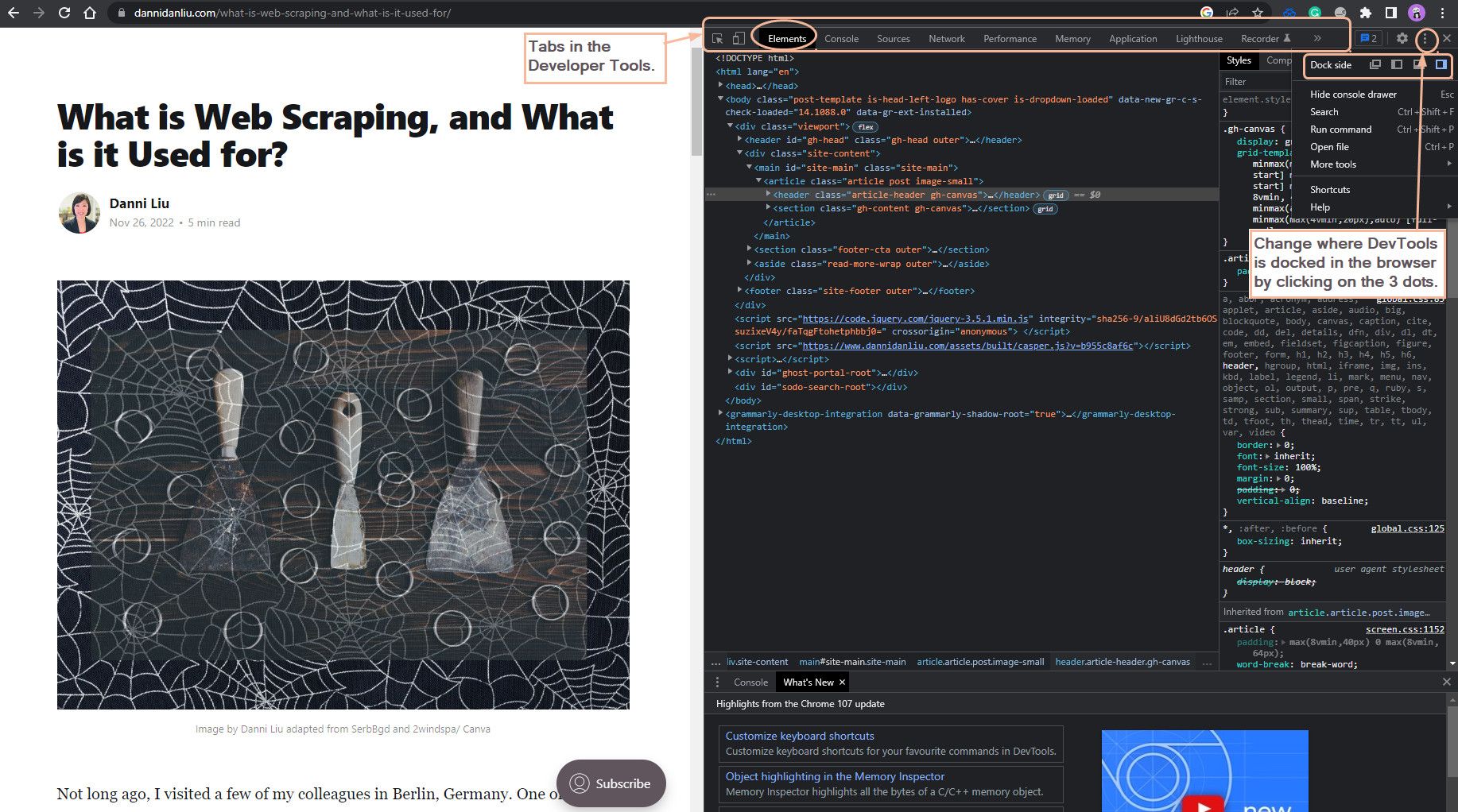
Task: Select the Console tab in the drawer
Action: 750,682
